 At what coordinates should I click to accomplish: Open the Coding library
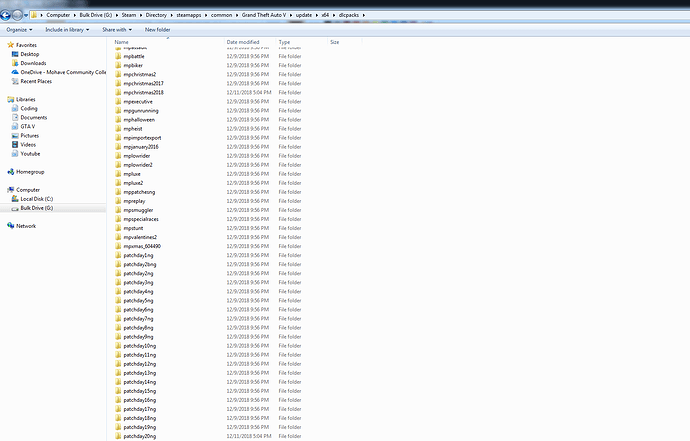pyautogui.click(x=29, y=108)
